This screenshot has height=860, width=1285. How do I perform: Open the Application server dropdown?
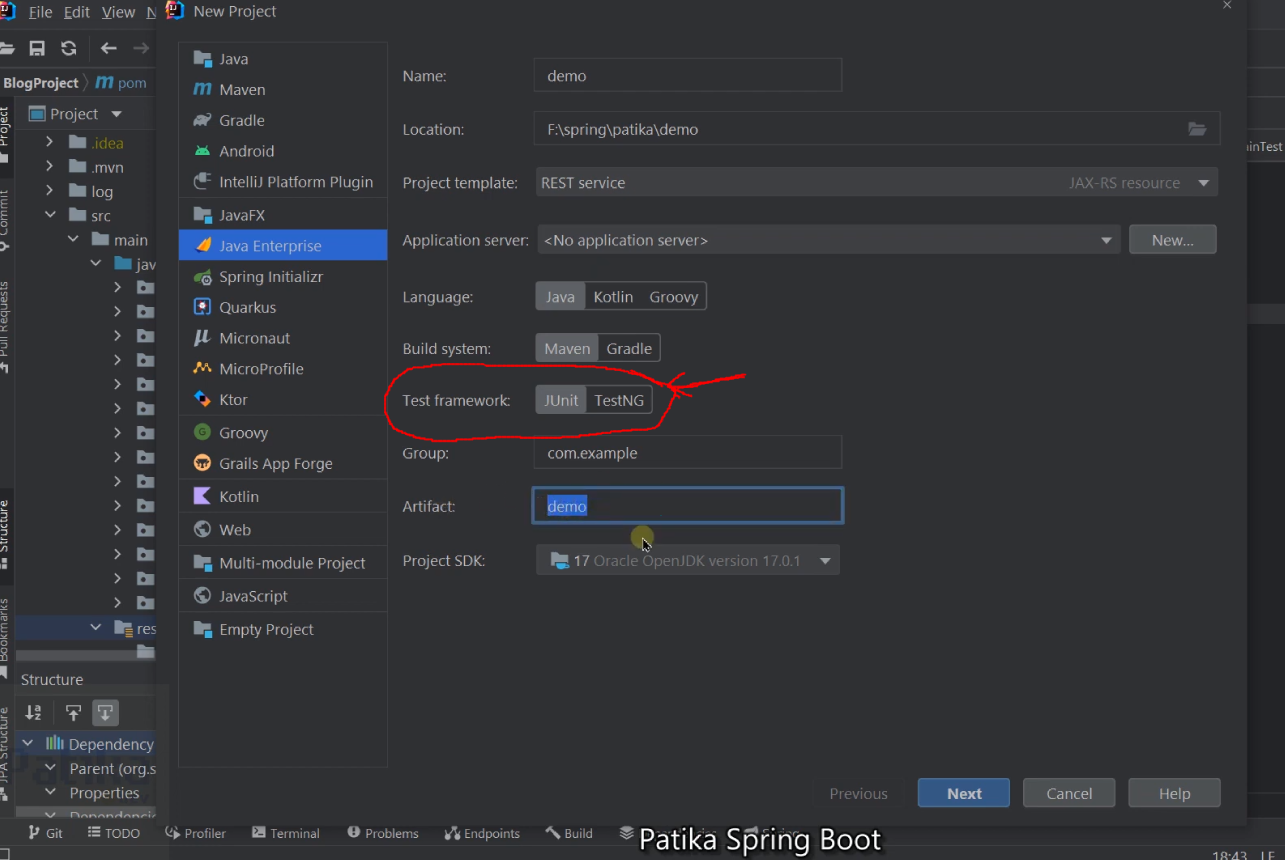(x=828, y=240)
